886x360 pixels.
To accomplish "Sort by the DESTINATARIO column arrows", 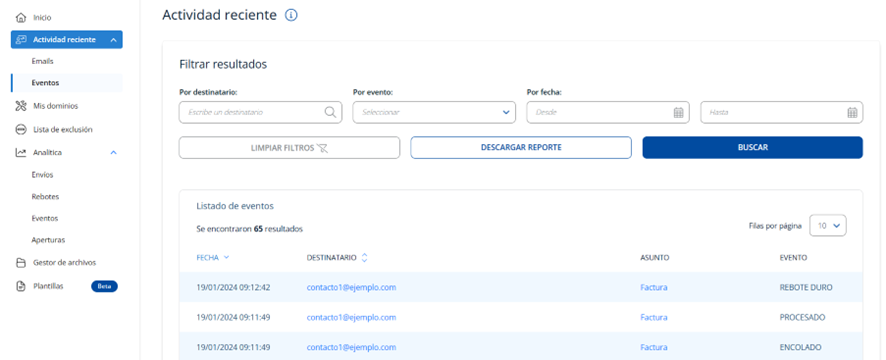I will pos(364,258).
